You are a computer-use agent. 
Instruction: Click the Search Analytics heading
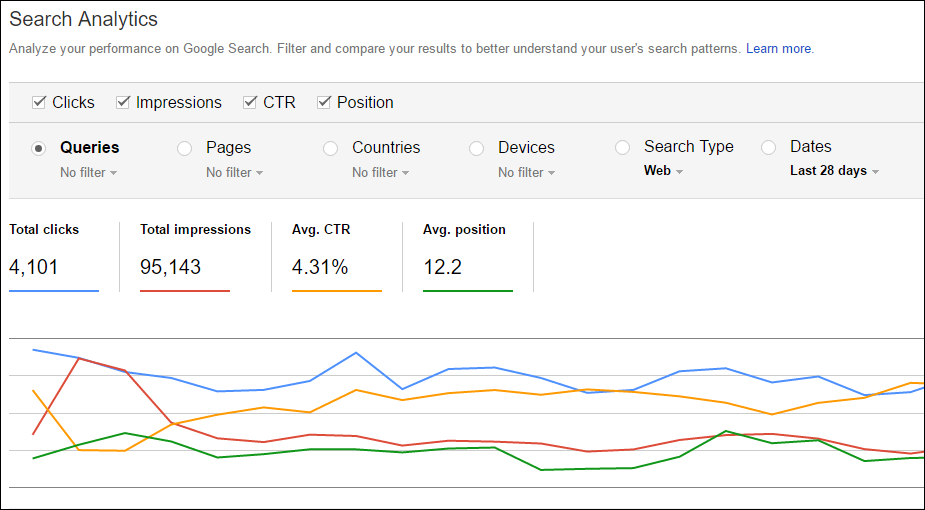pos(84,19)
